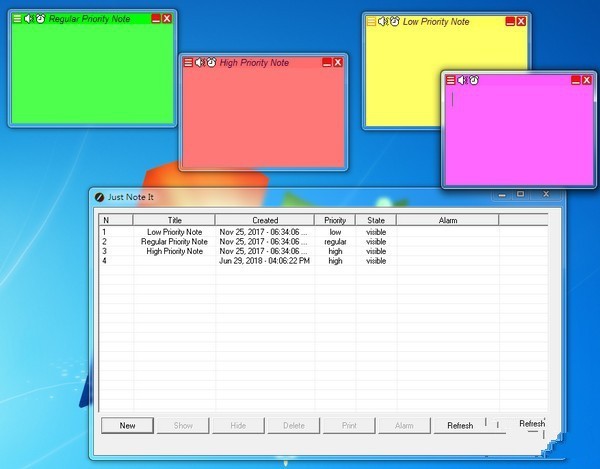Click the 'low' priority cell
The width and height of the screenshot is (600, 469).
(x=335, y=232)
